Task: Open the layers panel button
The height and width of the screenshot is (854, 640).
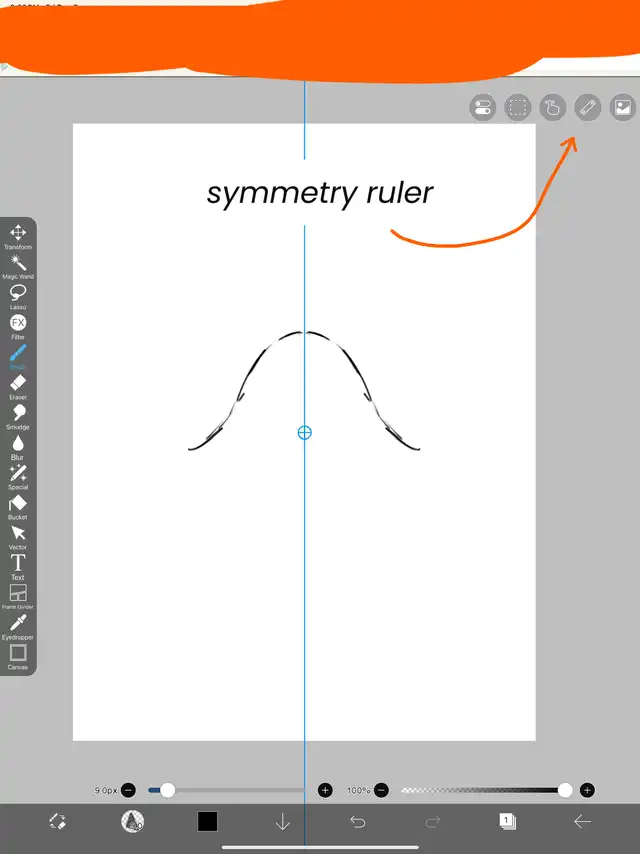Action: coord(507,821)
